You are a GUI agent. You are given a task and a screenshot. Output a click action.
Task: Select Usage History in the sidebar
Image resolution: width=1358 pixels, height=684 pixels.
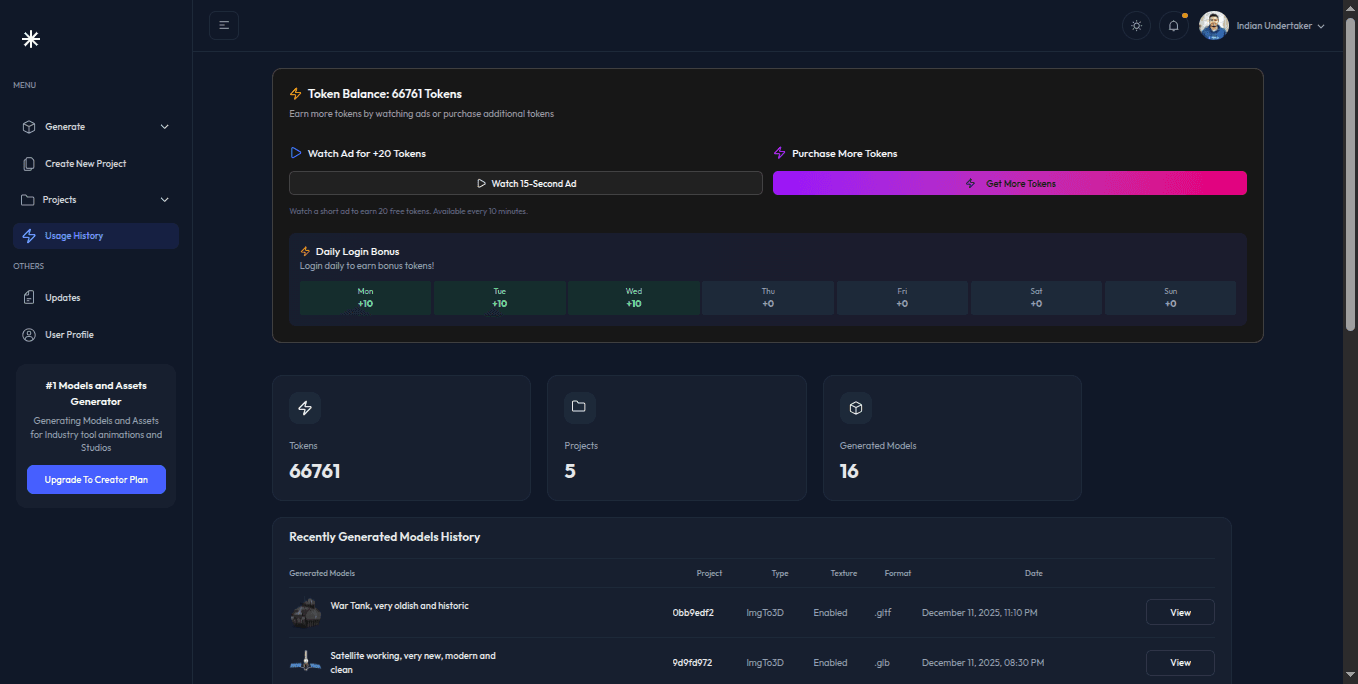click(x=74, y=236)
